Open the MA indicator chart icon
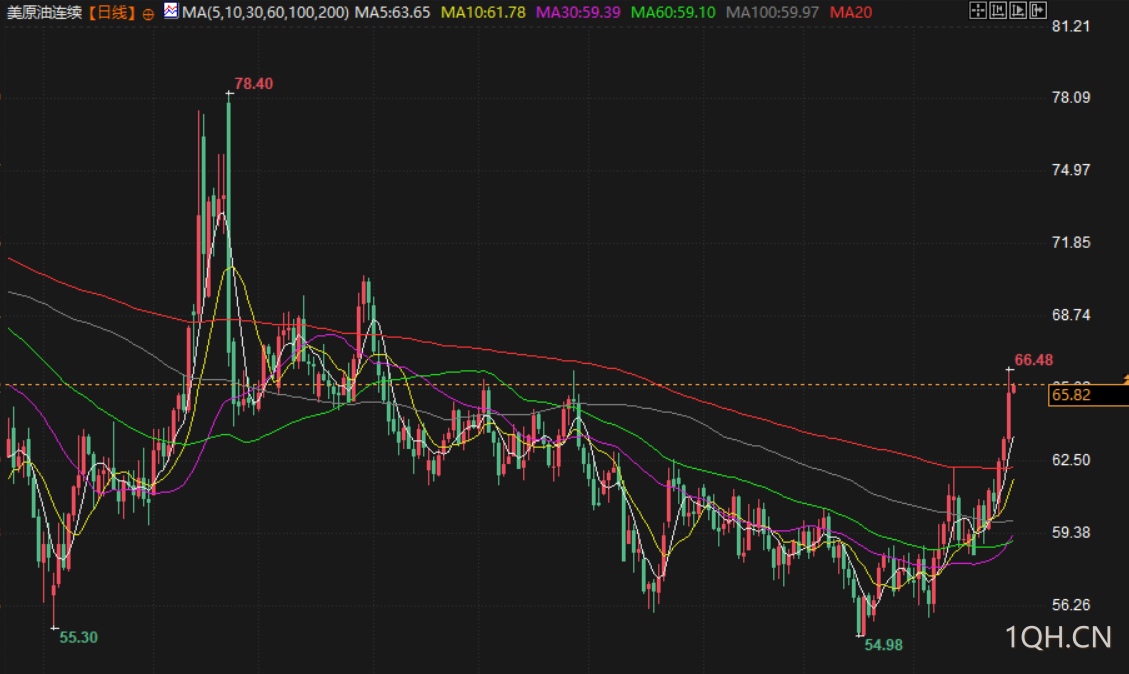 [x=171, y=11]
